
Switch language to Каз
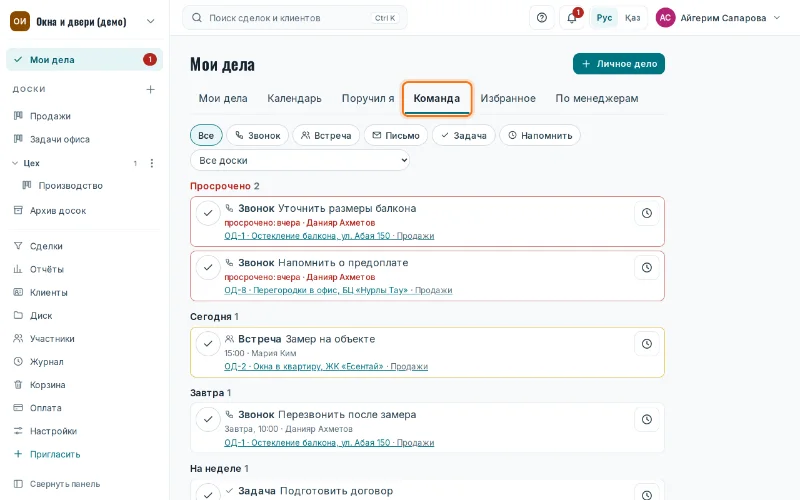pos(632,18)
